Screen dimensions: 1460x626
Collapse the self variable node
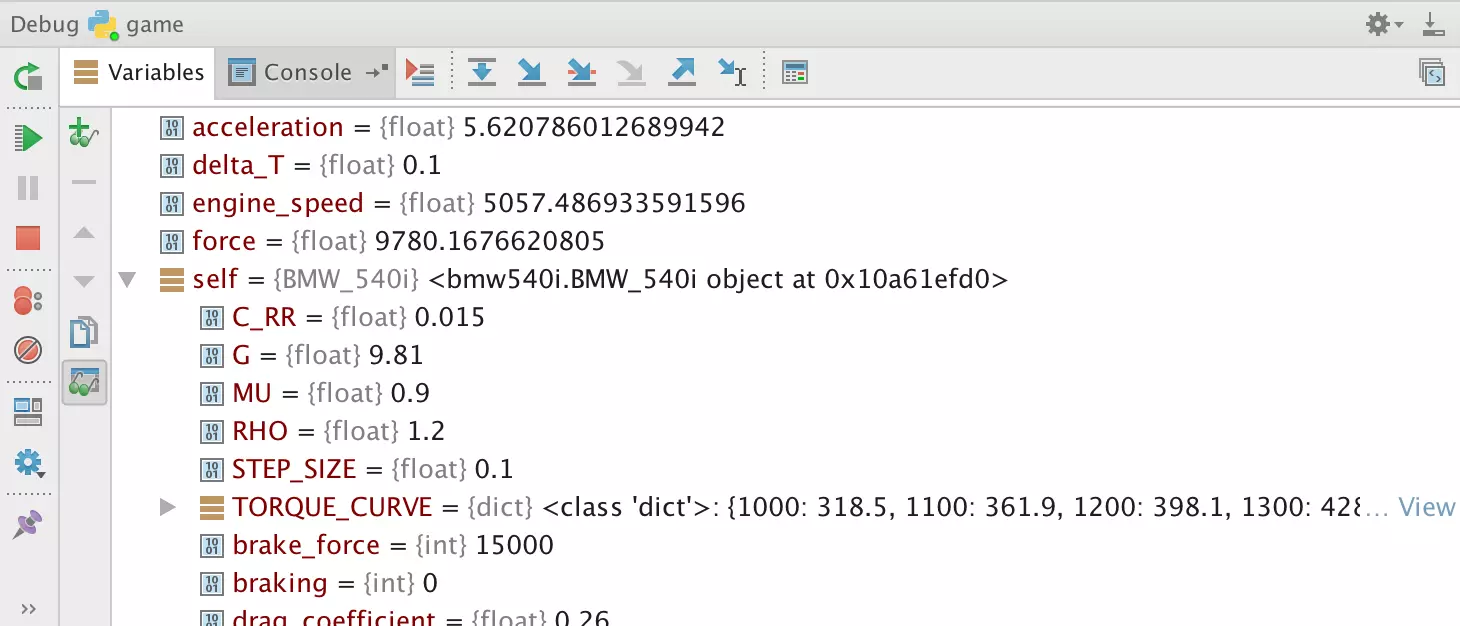127,280
